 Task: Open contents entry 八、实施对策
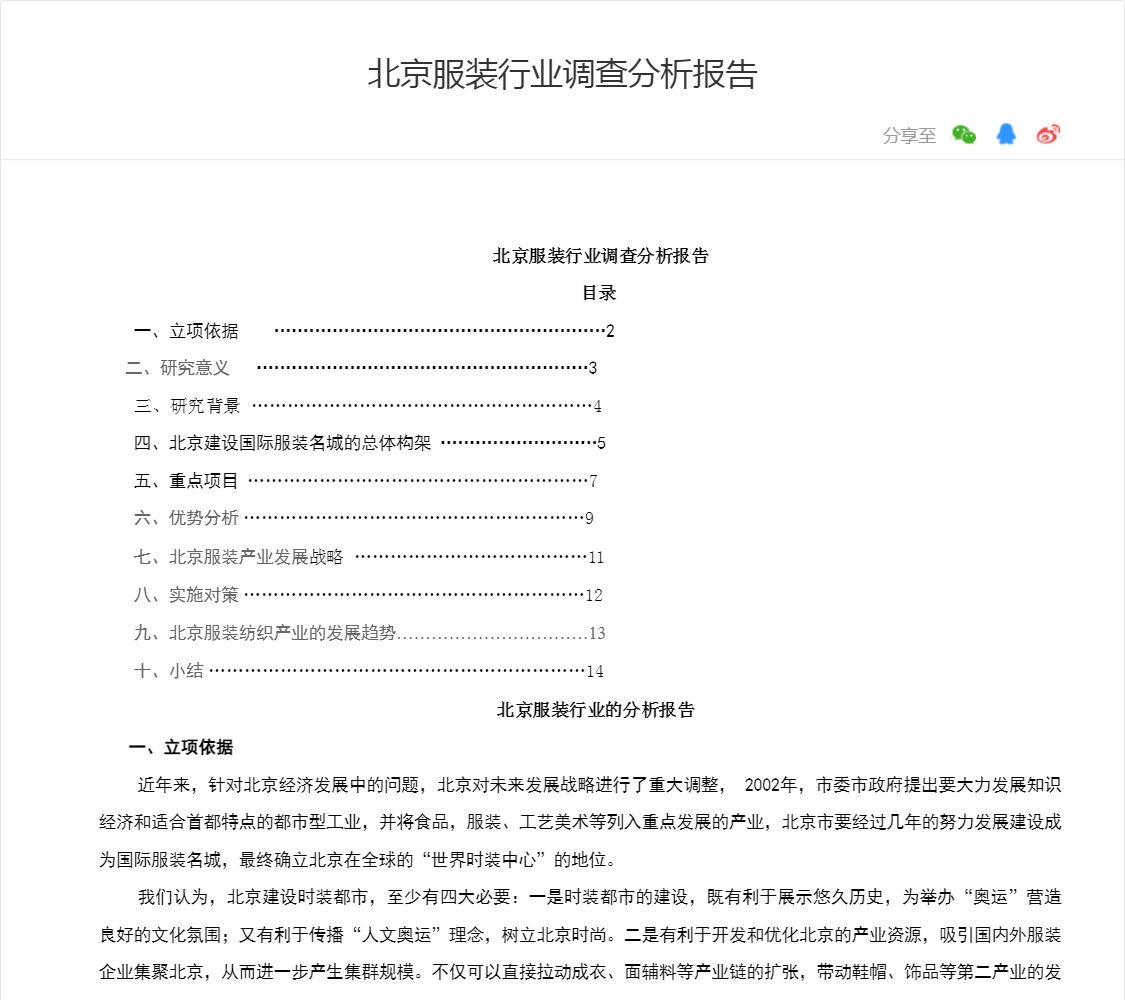pyautogui.click(x=368, y=595)
